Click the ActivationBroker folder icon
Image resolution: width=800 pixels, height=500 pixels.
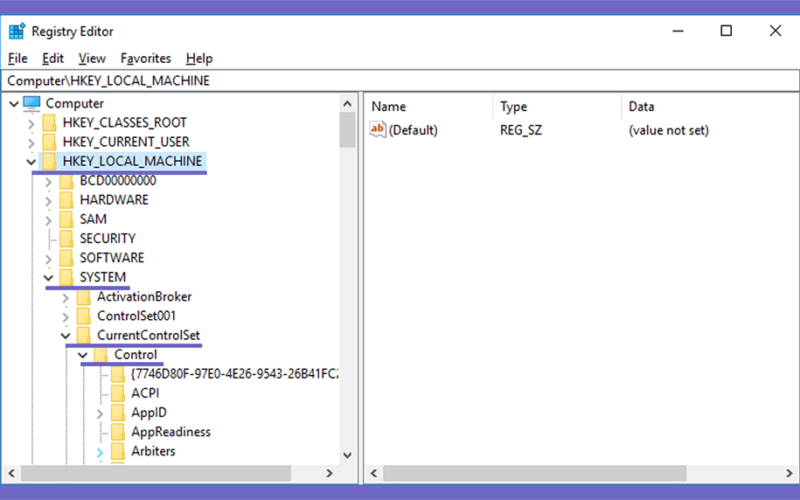pyautogui.click(x=84, y=297)
